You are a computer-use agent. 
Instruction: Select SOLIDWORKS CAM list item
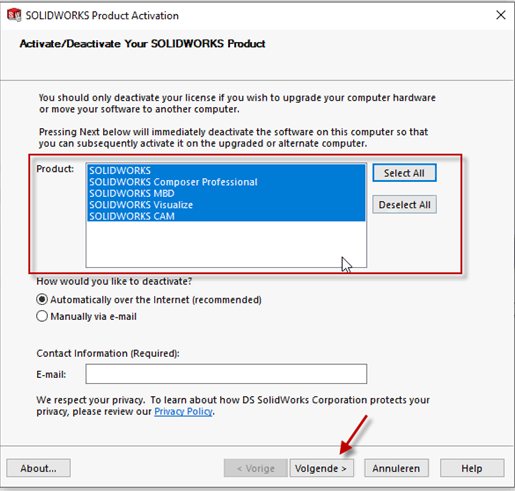click(x=226, y=216)
